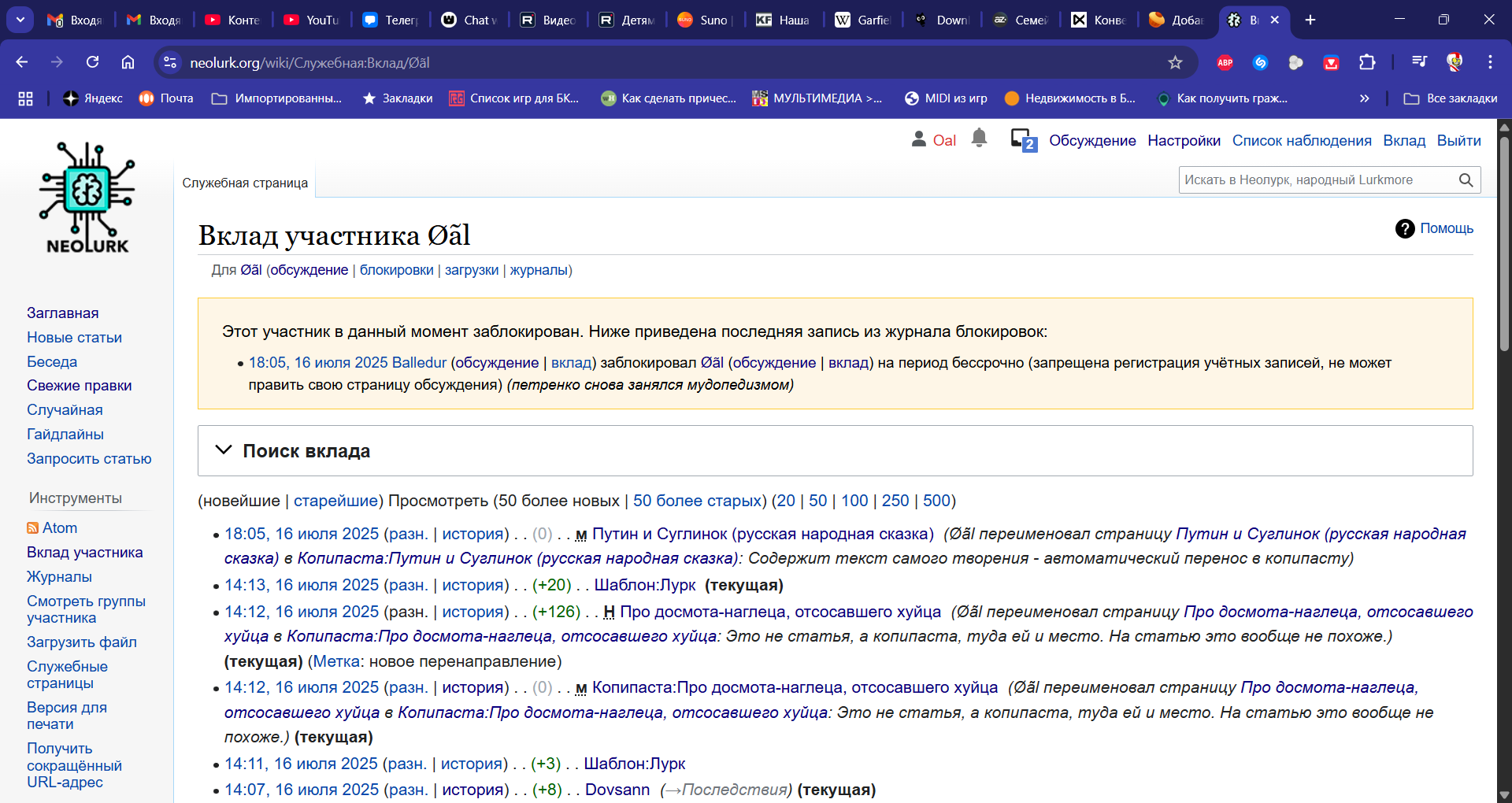The image size is (1512, 803).
Task: Open the tab search dropdown arrow
Action: (20, 20)
